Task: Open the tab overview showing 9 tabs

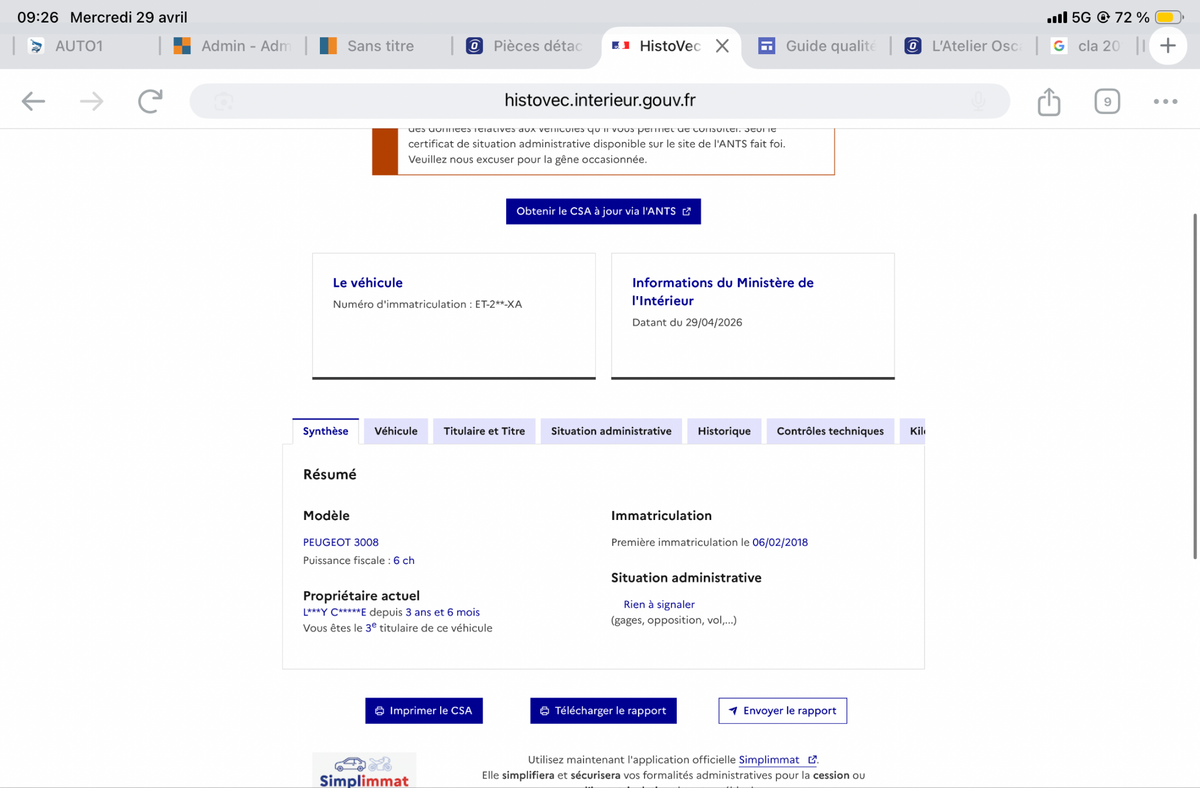Action: tap(1106, 101)
